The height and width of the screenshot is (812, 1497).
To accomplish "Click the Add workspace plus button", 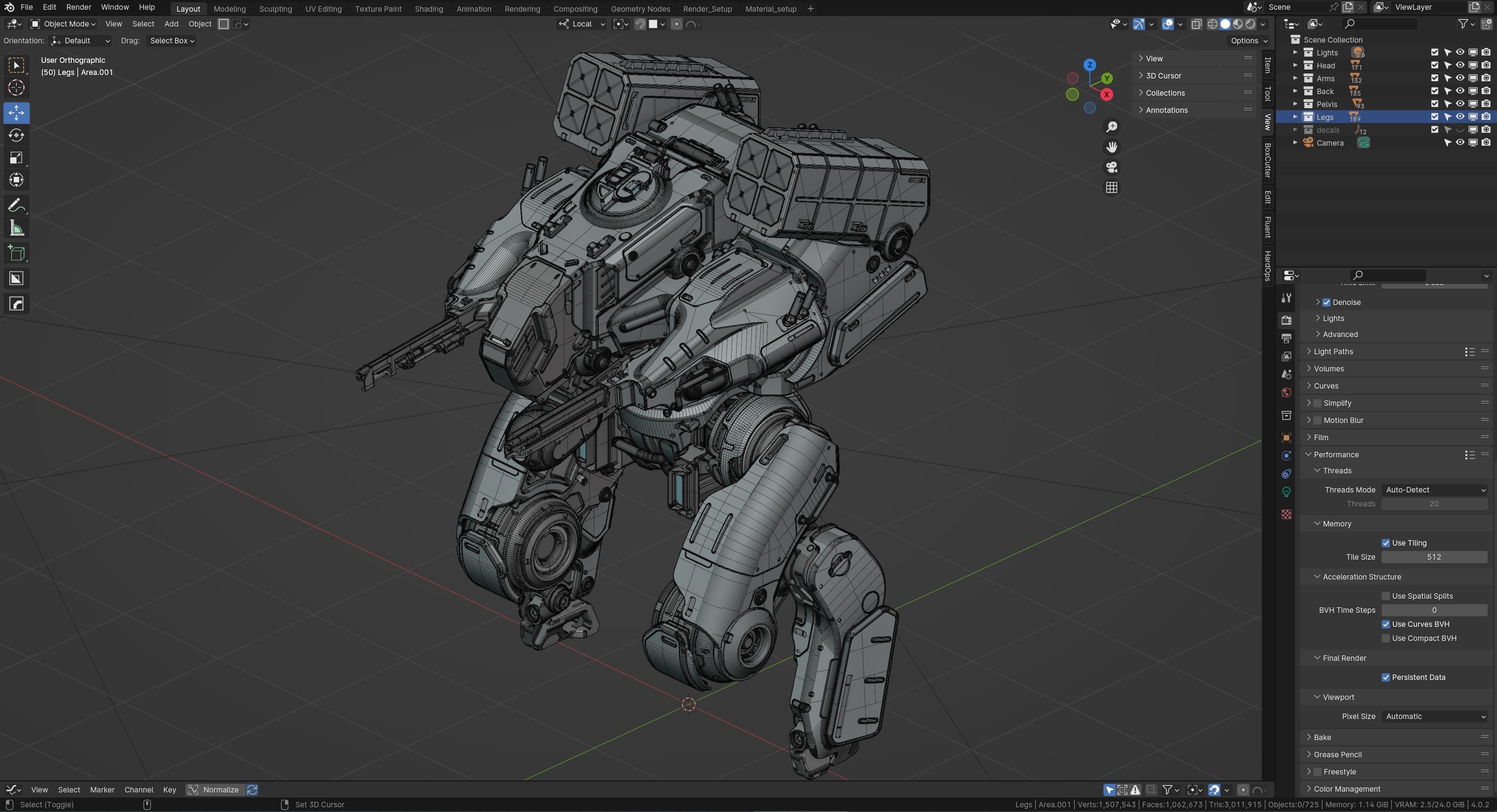I will click(x=811, y=9).
